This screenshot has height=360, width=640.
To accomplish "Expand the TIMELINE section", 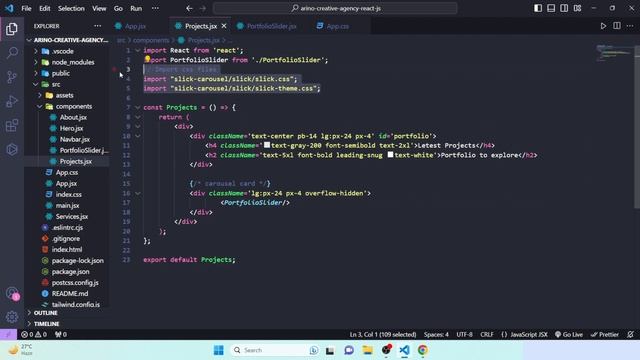I will point(46,324).
